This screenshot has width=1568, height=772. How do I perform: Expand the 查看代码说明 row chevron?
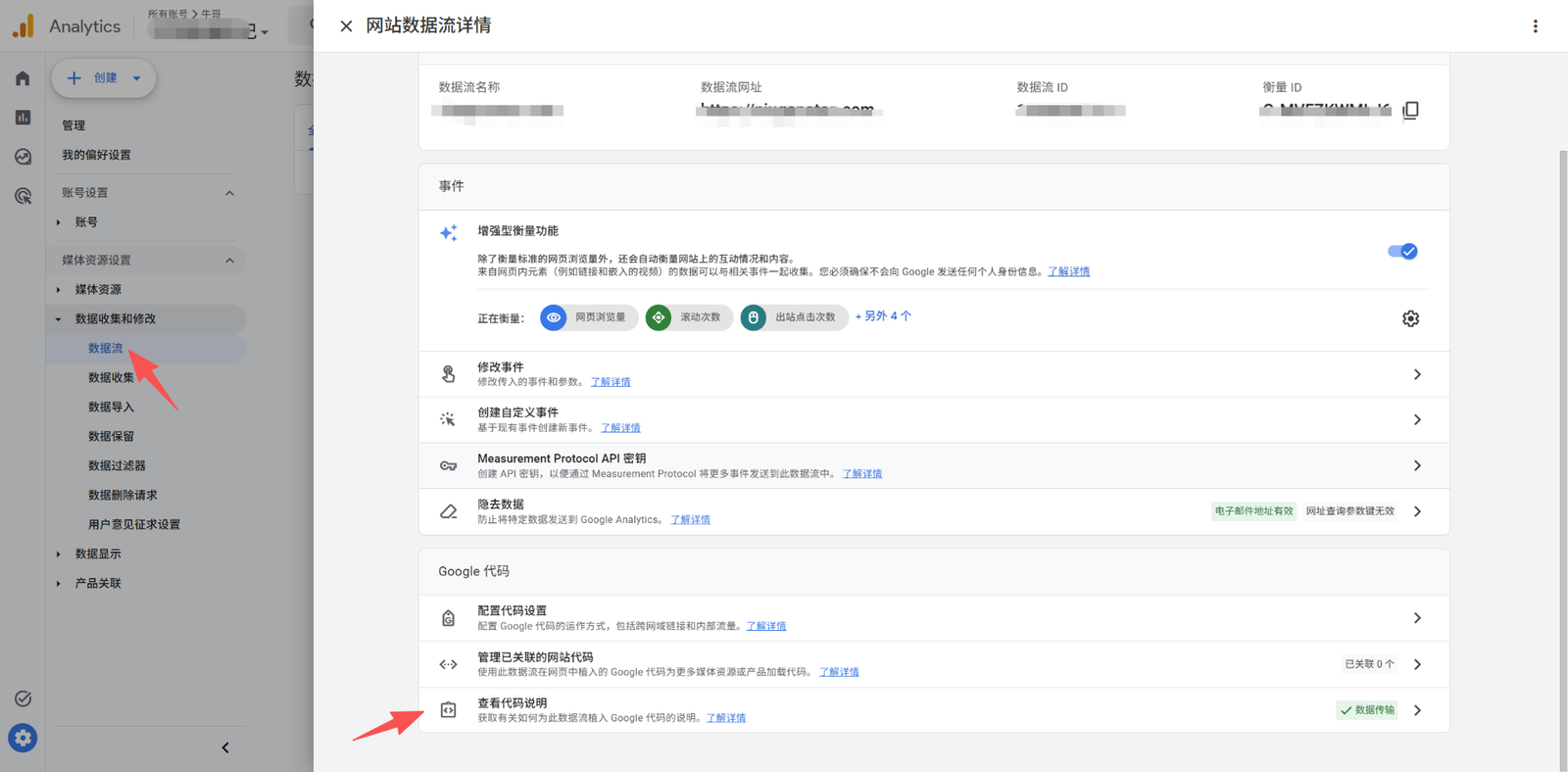pyautogui.click(x=1417, y=710)
